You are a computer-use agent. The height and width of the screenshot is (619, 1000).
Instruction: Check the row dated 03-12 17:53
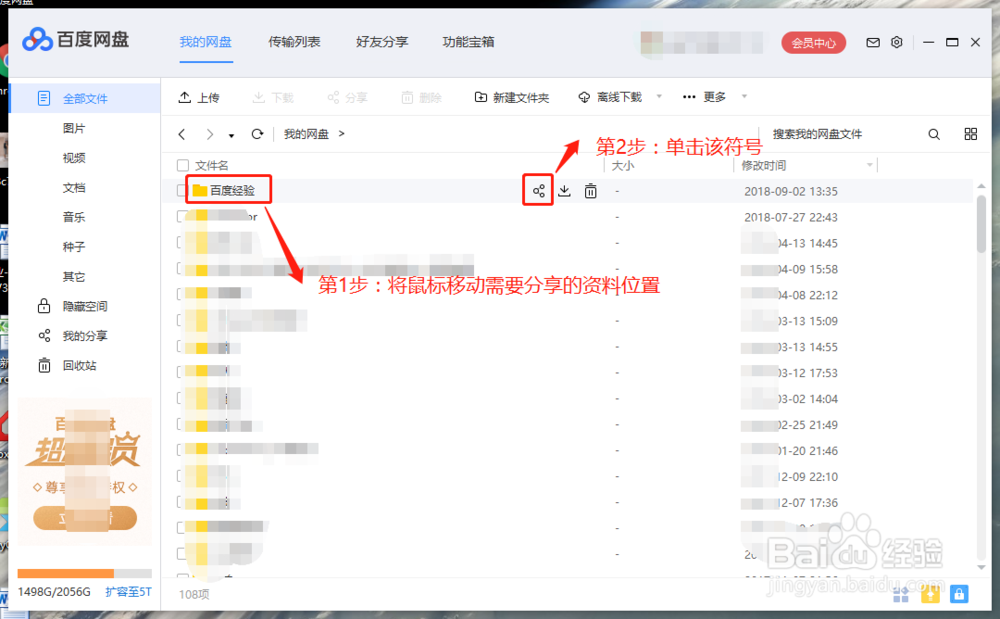181,372
